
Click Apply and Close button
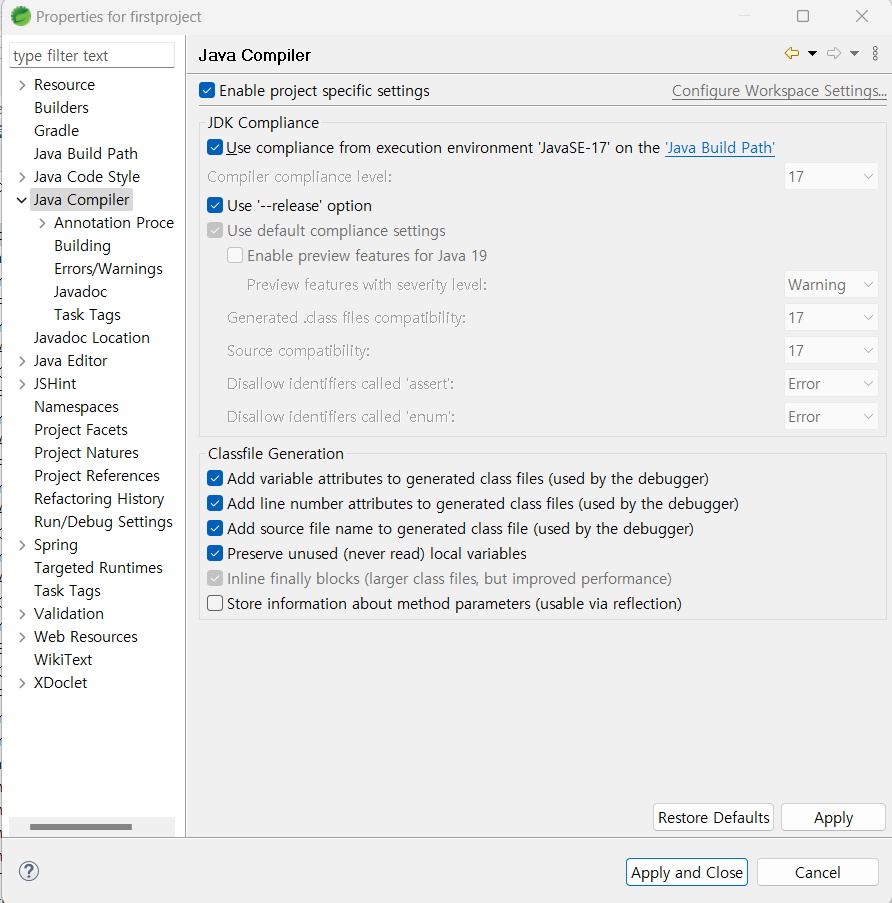click(x=686, y=872)
